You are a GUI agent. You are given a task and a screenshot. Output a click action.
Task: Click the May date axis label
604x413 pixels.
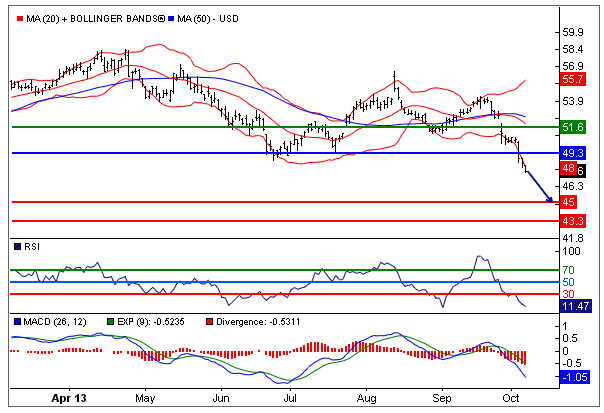point(145,398)
